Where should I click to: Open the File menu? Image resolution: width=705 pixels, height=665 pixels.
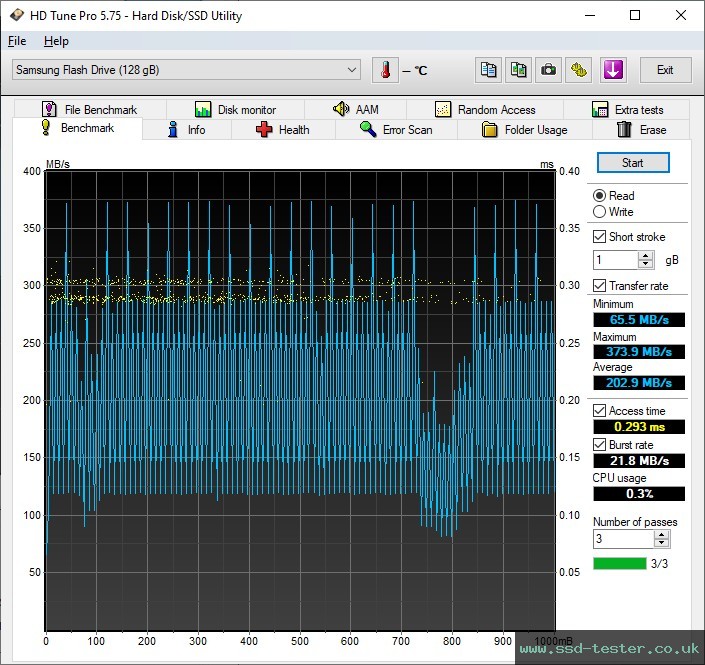pos(17,41)
